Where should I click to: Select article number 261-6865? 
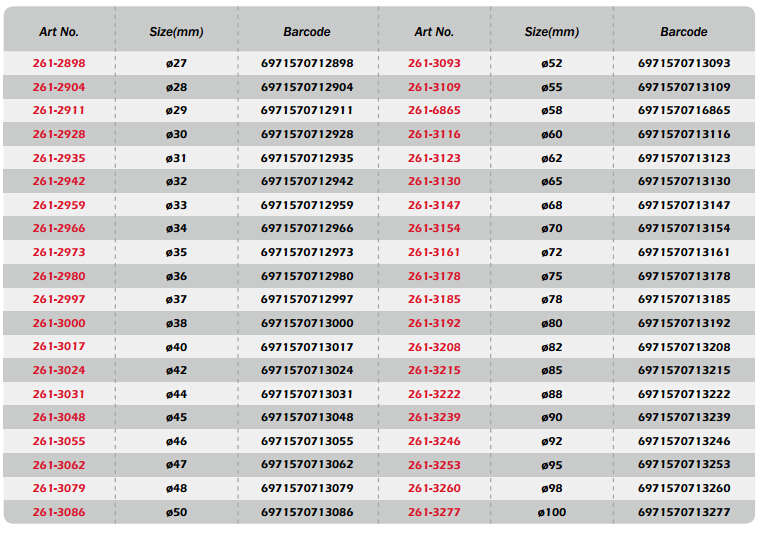pyautogui.click(x=434, y=110)
